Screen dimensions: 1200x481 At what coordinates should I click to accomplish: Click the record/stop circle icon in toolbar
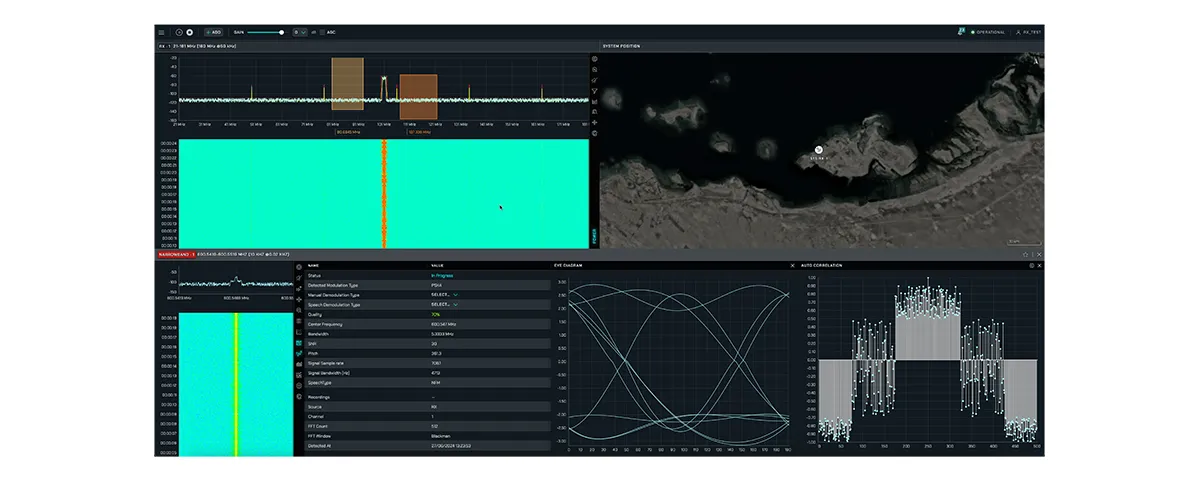[190, 32]
